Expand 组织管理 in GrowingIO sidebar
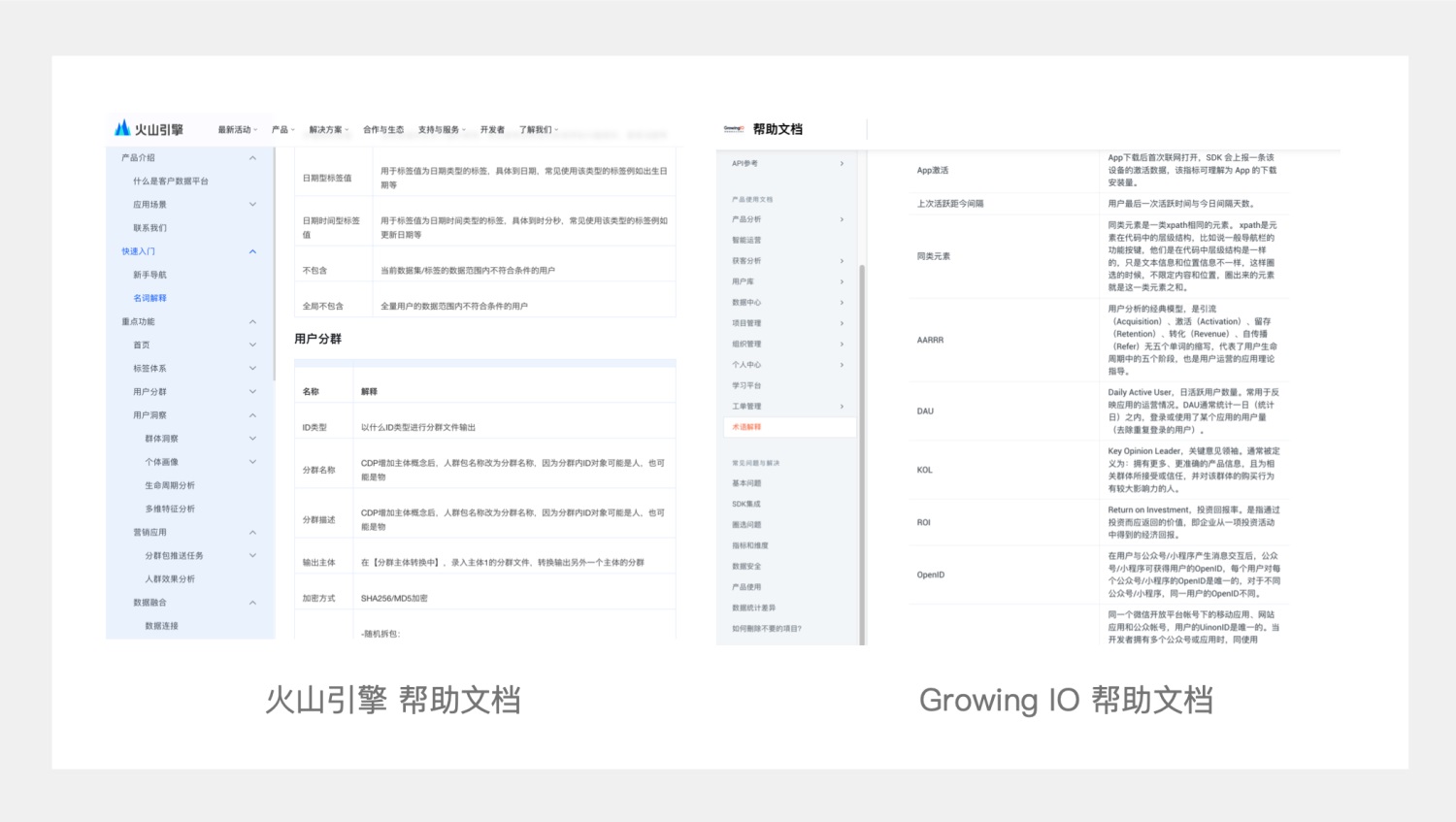Image resolution: width=1456 pixels, height=822 pixels. [x=842, y=344]
